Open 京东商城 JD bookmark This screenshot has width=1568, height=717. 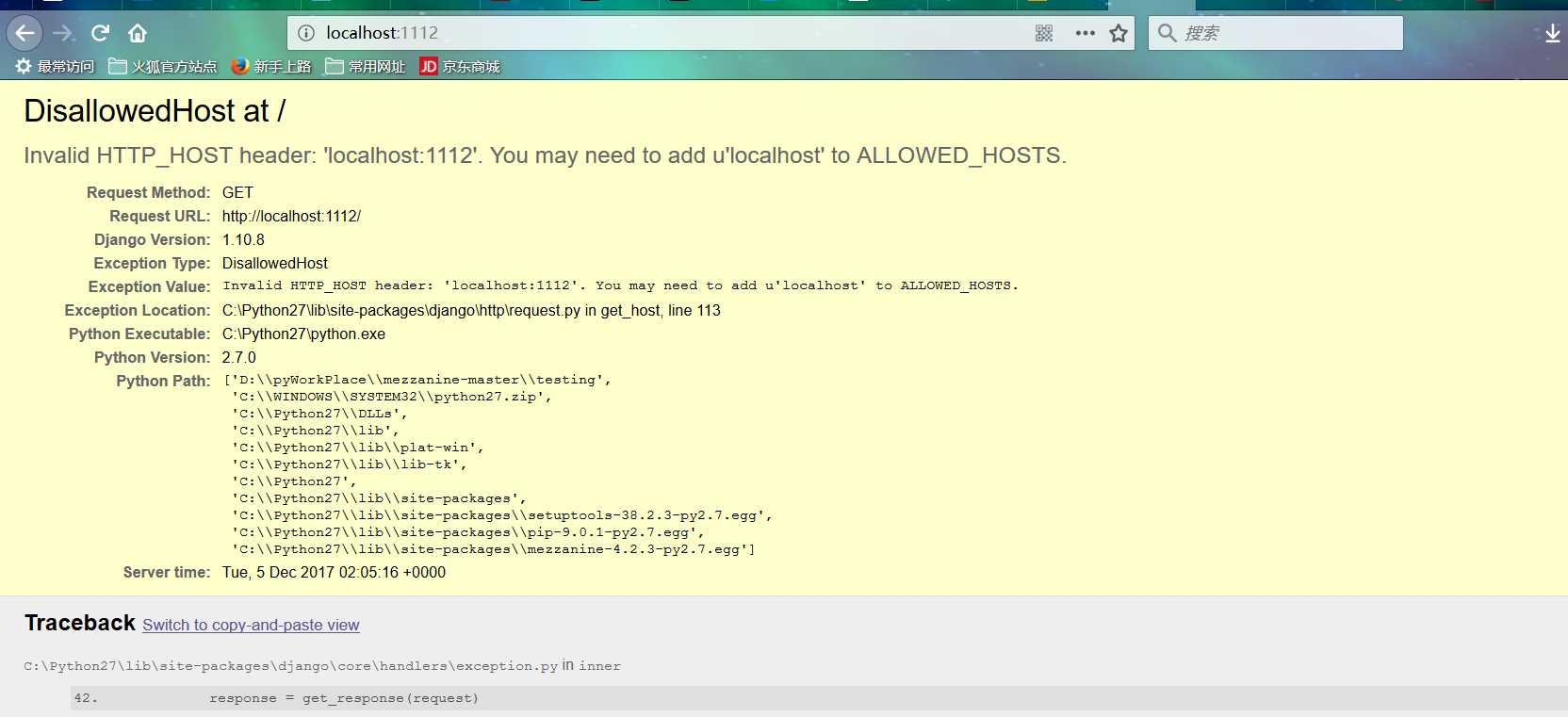click(x=460, y=66)
